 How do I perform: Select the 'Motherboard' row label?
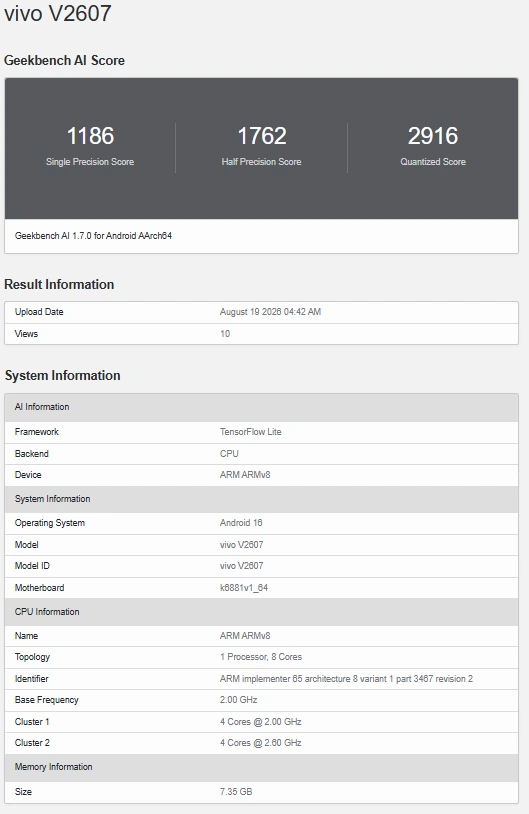pyautogui.click(x=39, y=588)
